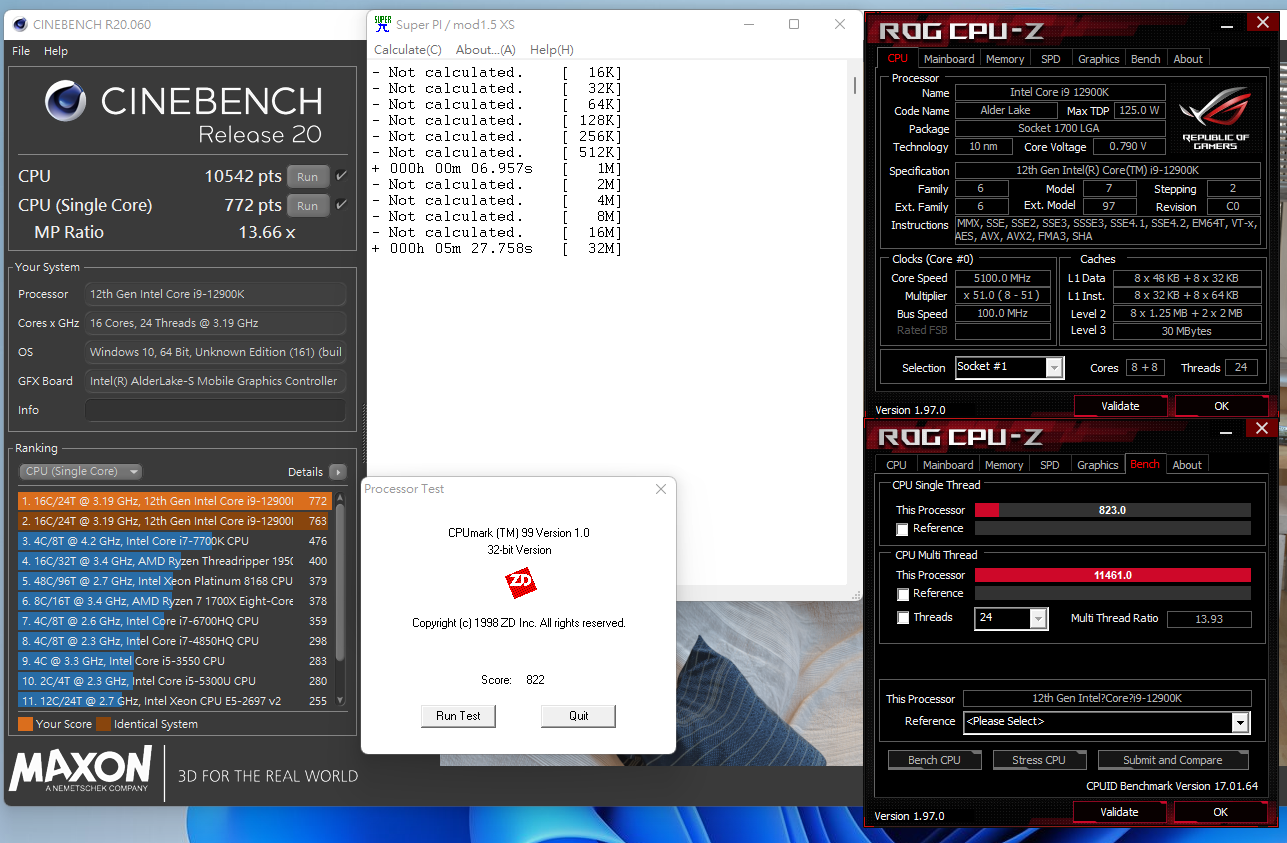Select ranking row 3 Intel Core i7-7700K
1287x843 pixels.
tap(174, 541)
